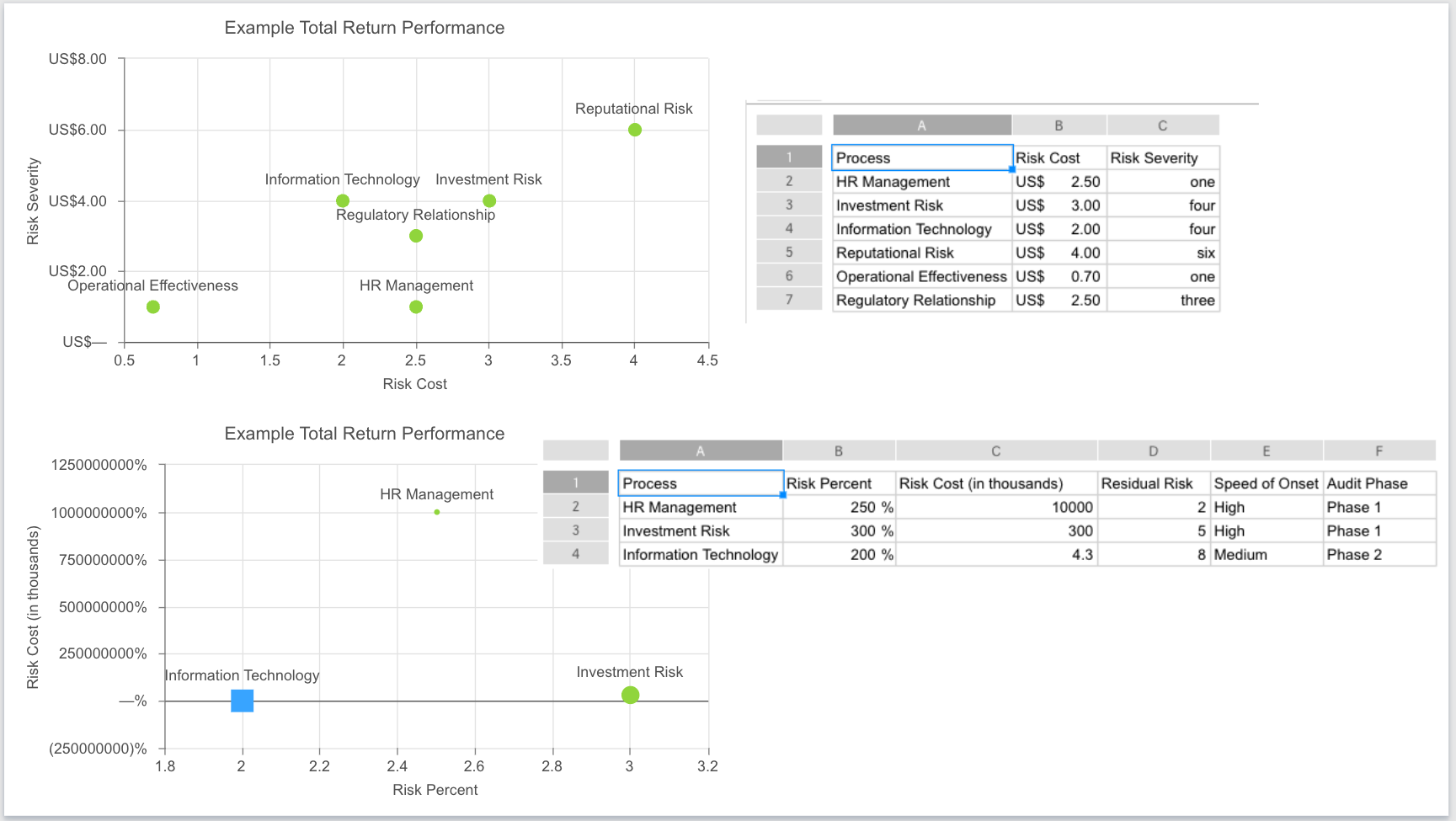This screenshot has height=821, width=1456.
Task: Click the Residual Risk header cell
Action: point(1153,483)
